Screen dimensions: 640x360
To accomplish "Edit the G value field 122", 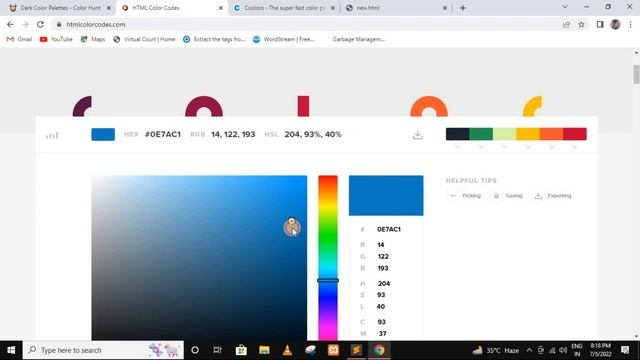I will click(x=383, y=257).
